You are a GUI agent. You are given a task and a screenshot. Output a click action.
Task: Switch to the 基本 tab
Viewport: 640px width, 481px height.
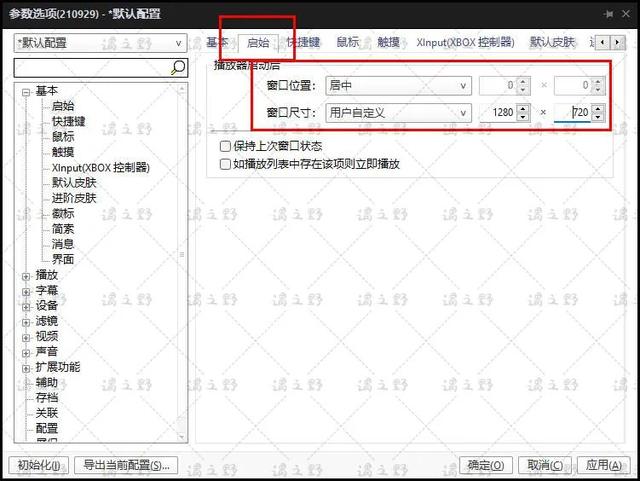tap(217, 42)
